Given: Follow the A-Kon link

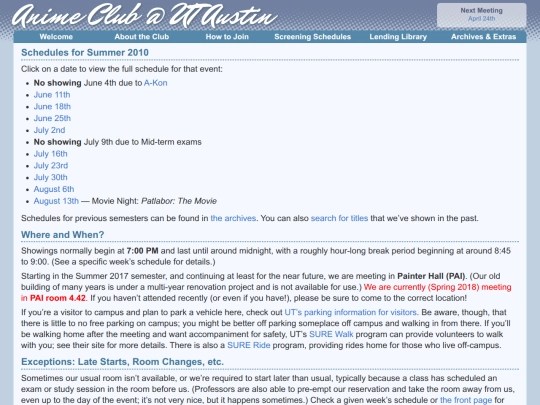Looking at the screenshot, I should (x=156, y=83).
